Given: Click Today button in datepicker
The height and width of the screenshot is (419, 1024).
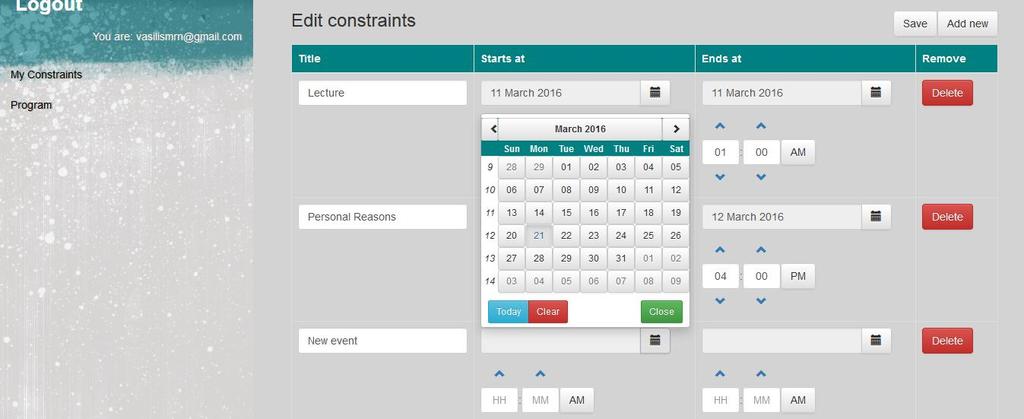Looking at the screenshot, I should (x=508, y=312).
